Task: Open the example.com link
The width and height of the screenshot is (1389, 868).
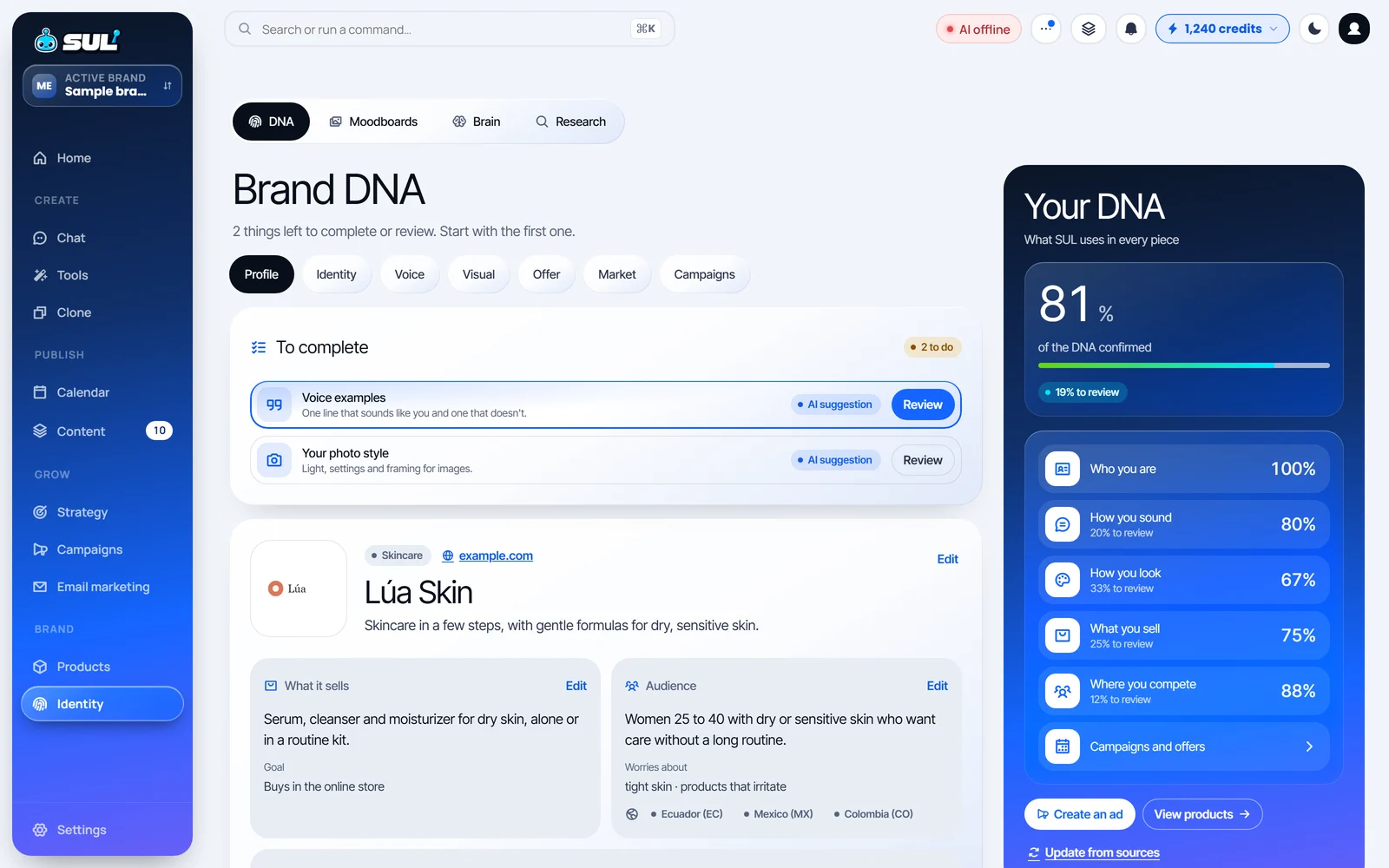Action: pos(496,556)
